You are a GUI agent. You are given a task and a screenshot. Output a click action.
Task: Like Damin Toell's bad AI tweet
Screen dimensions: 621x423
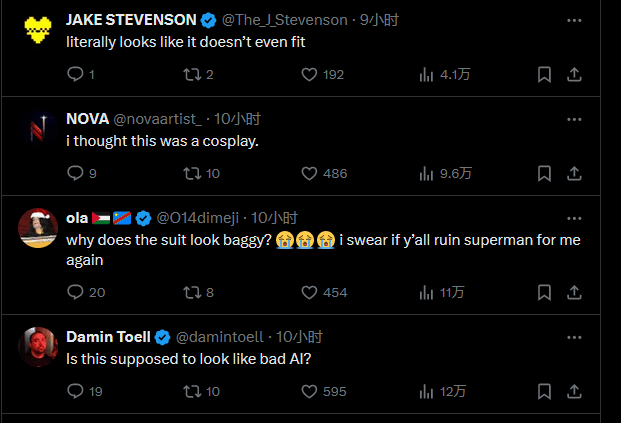point(309,391)
